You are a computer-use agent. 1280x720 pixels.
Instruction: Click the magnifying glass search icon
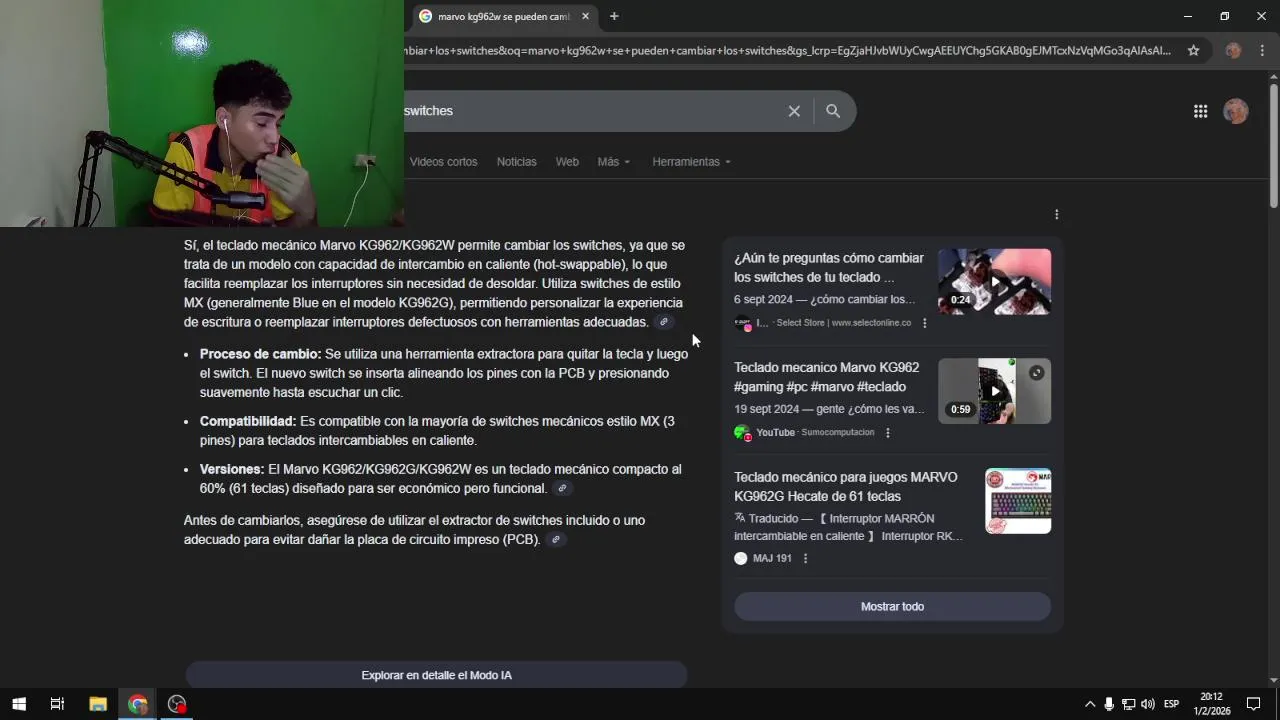tap(833, 111)
